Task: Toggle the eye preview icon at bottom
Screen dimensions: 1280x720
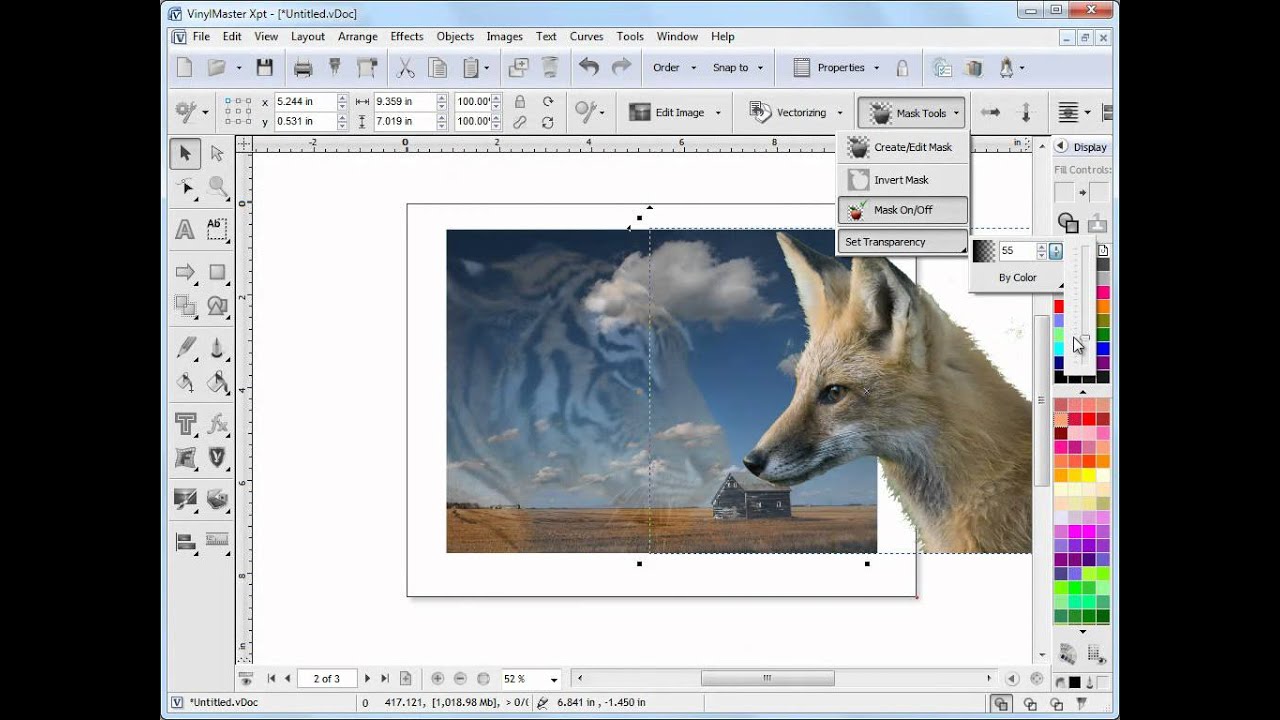Action: (x=246, y=679)
